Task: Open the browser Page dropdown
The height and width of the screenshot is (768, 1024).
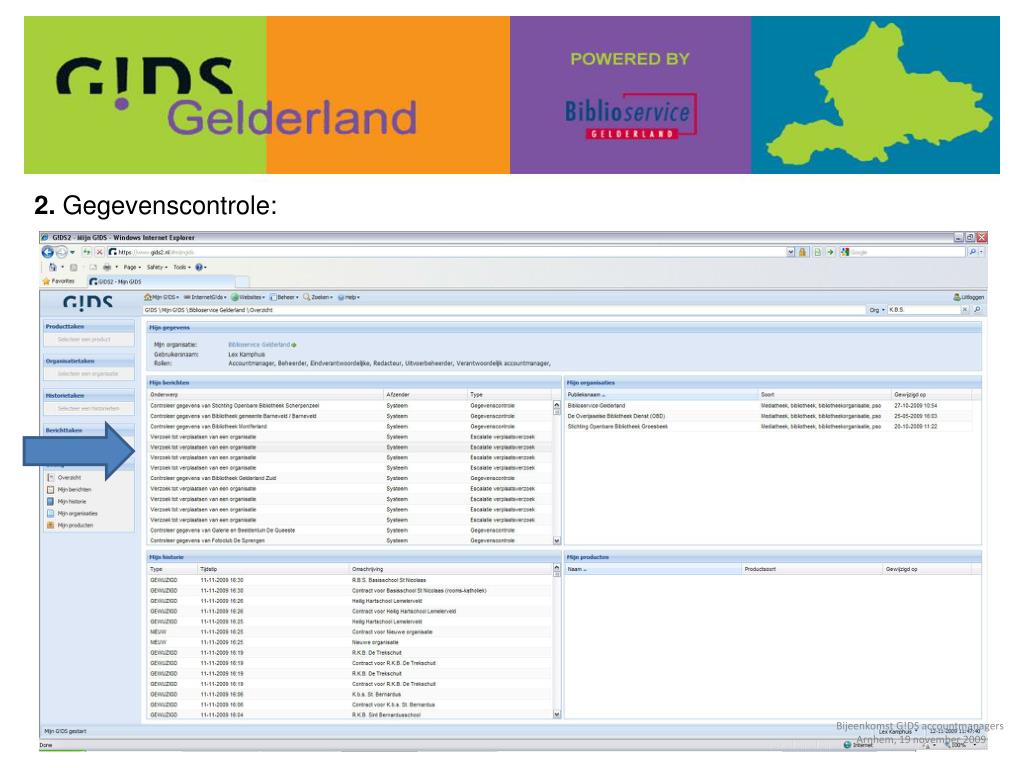Action: coord(132,267)
